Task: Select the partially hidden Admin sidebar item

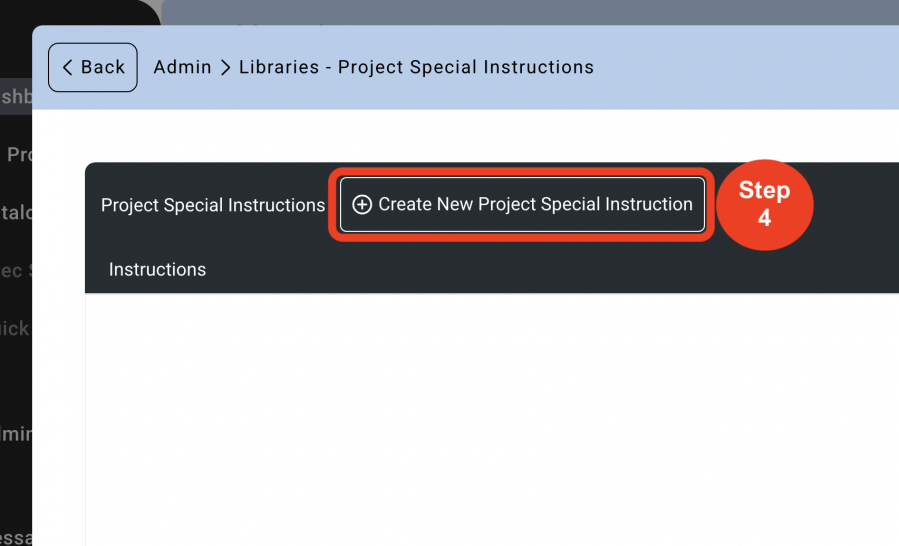Action: (x=16, y=434)
